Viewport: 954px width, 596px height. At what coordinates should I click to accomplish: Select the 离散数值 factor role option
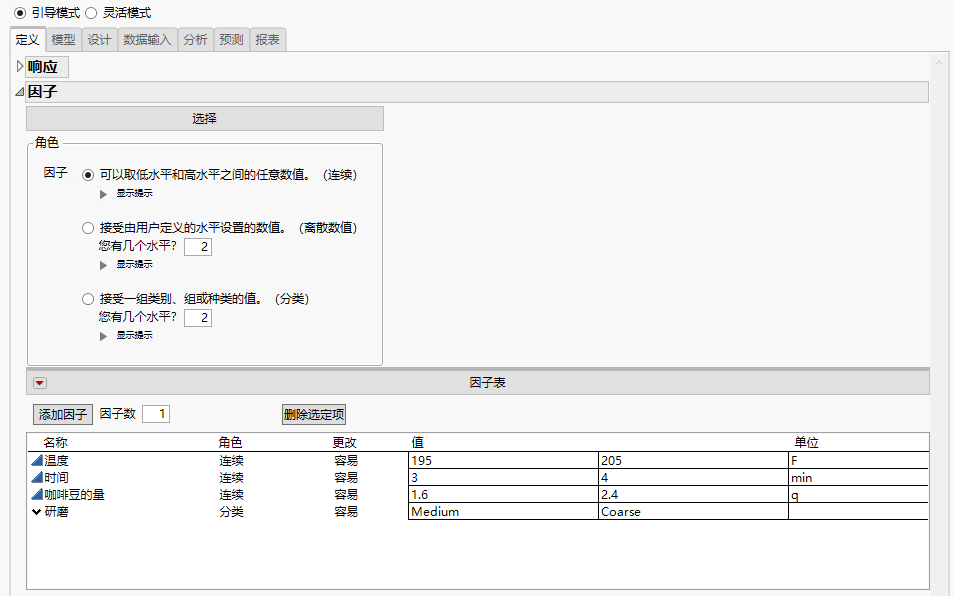(x=88, y=227)
